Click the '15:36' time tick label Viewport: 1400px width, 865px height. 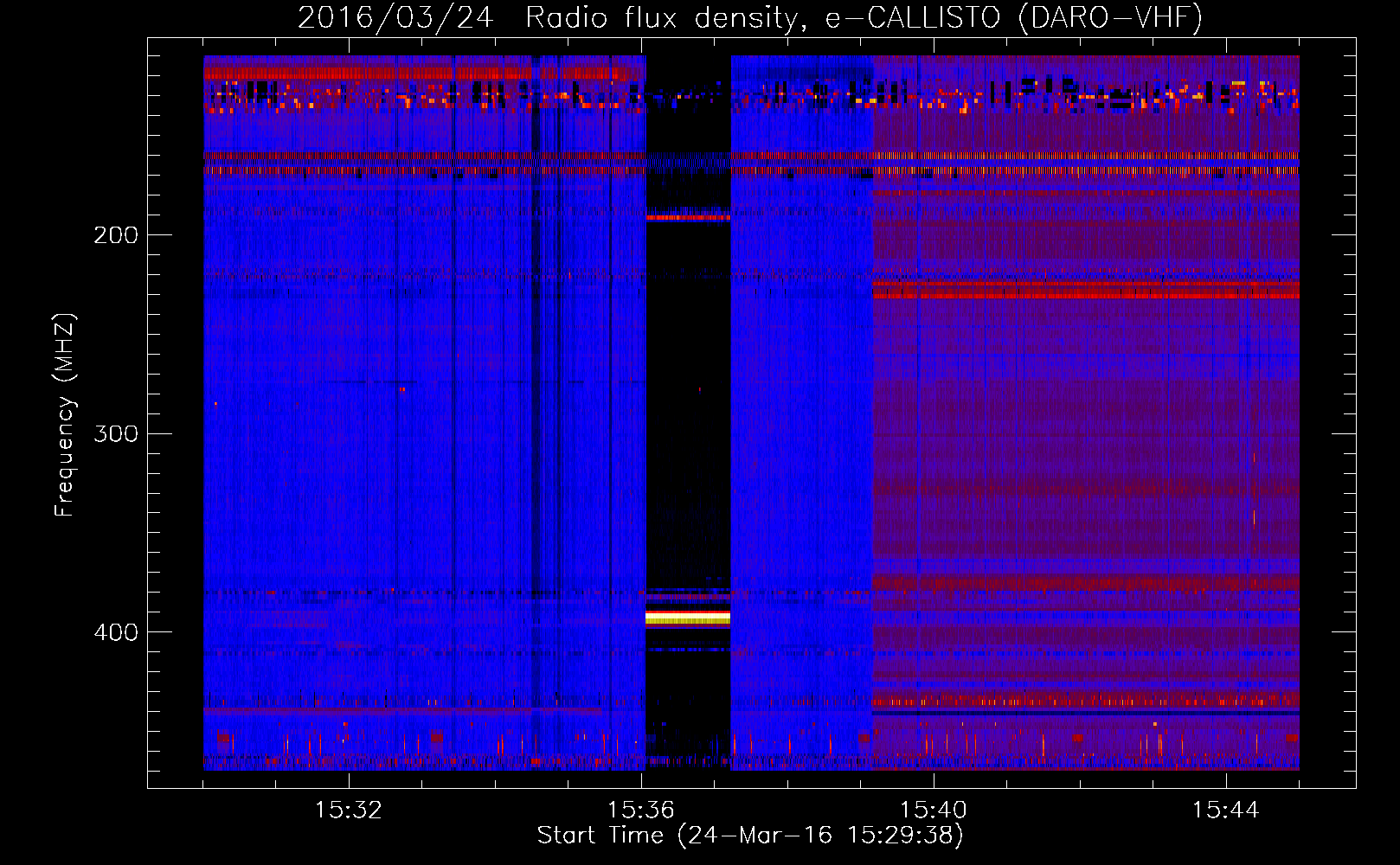[640, 811]
